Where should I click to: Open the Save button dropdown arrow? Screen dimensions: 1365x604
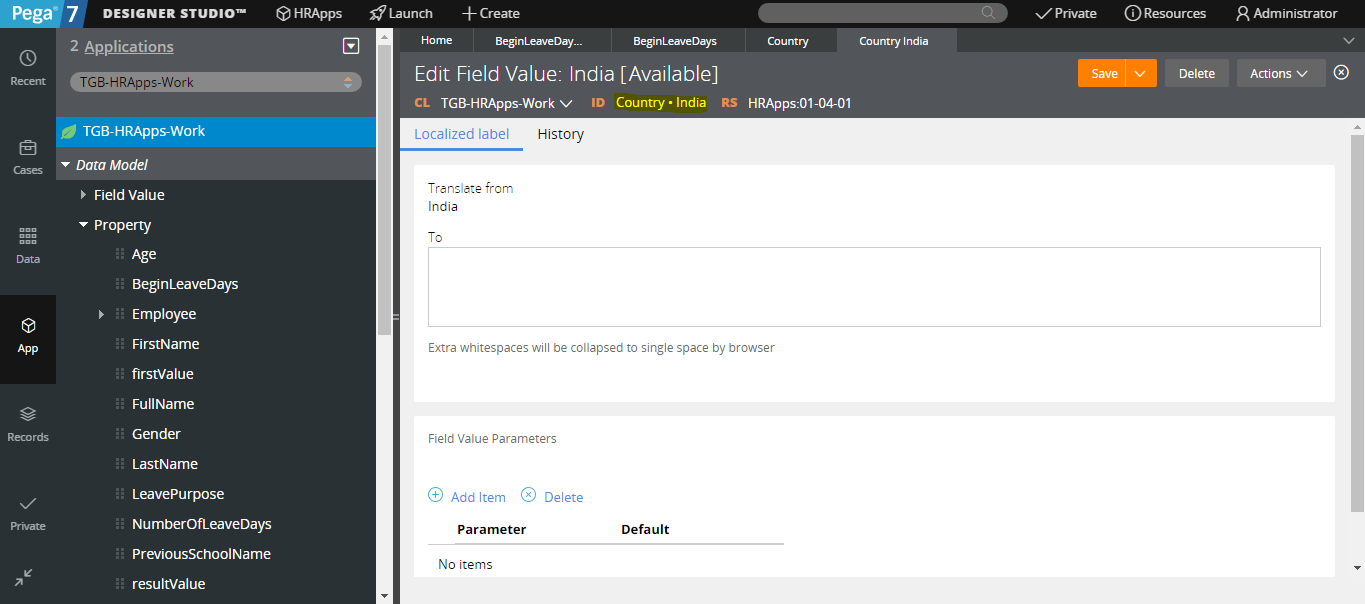click(x=1141, y=73)
